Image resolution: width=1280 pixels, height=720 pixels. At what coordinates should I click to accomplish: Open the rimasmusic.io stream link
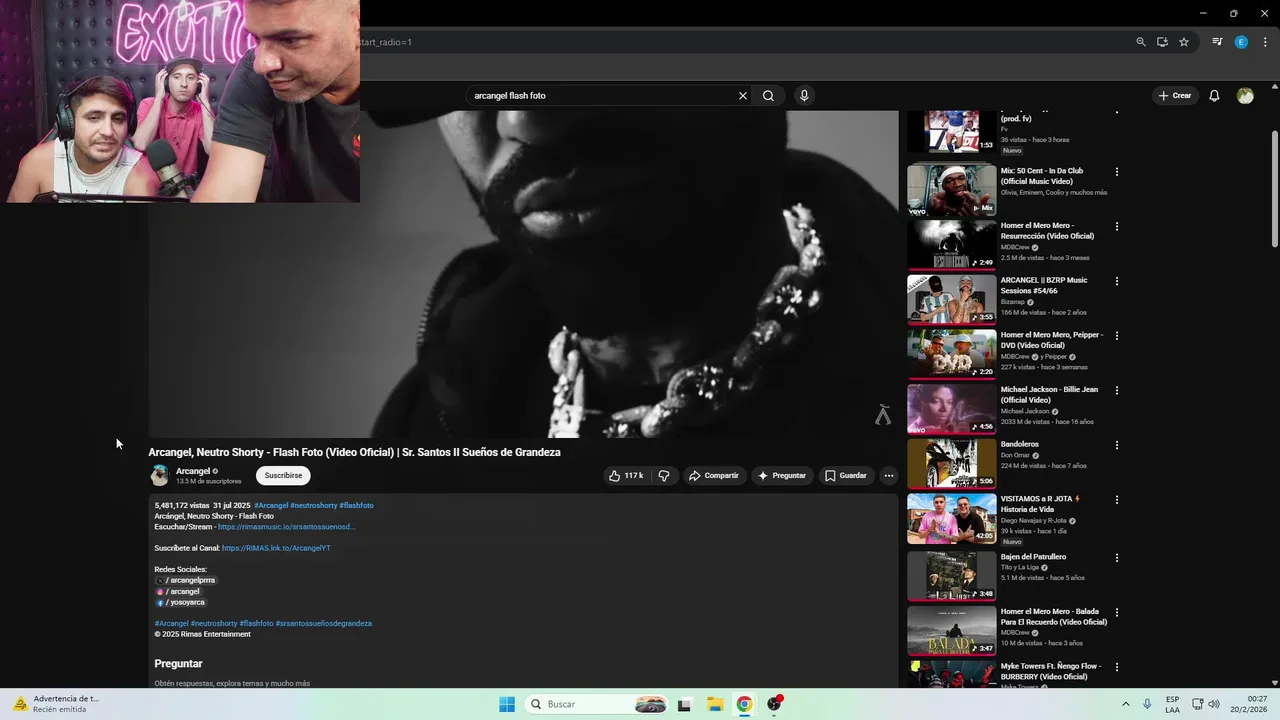tap(286, 527)
